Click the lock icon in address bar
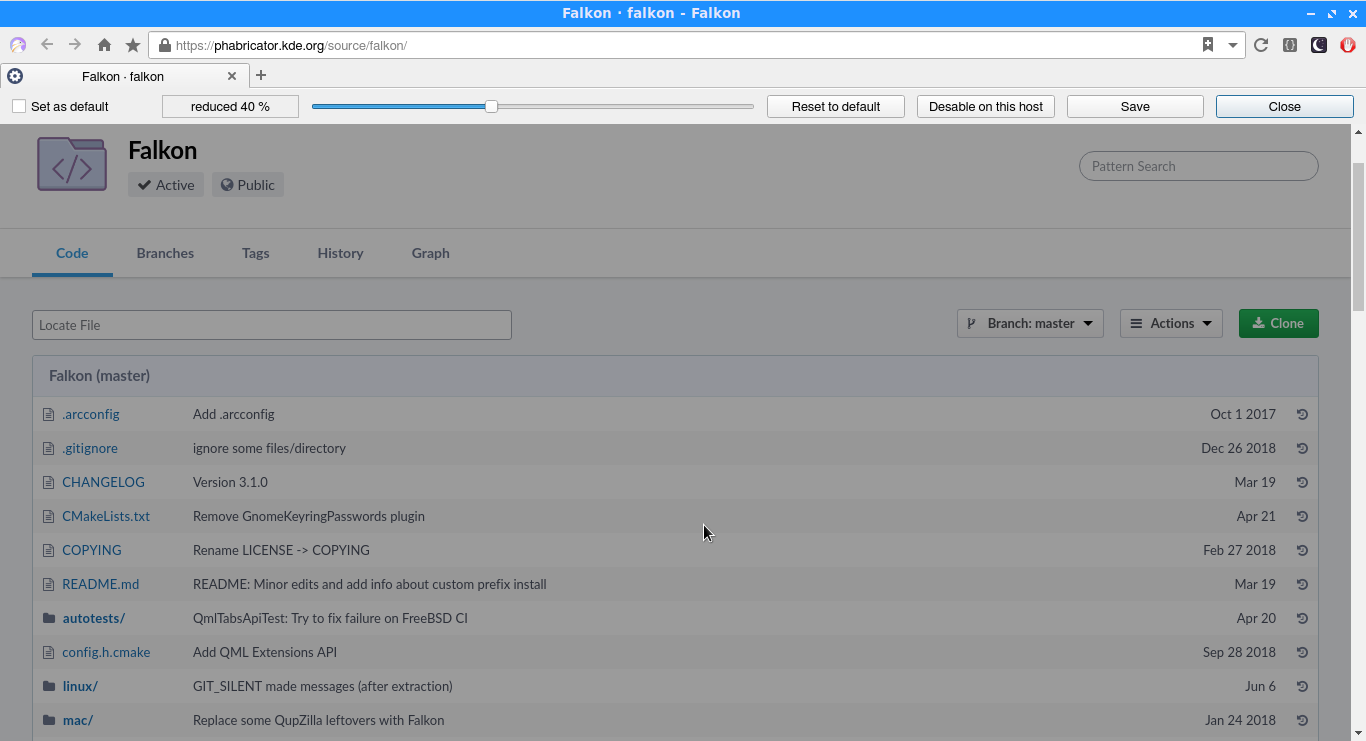 [165, 45]
